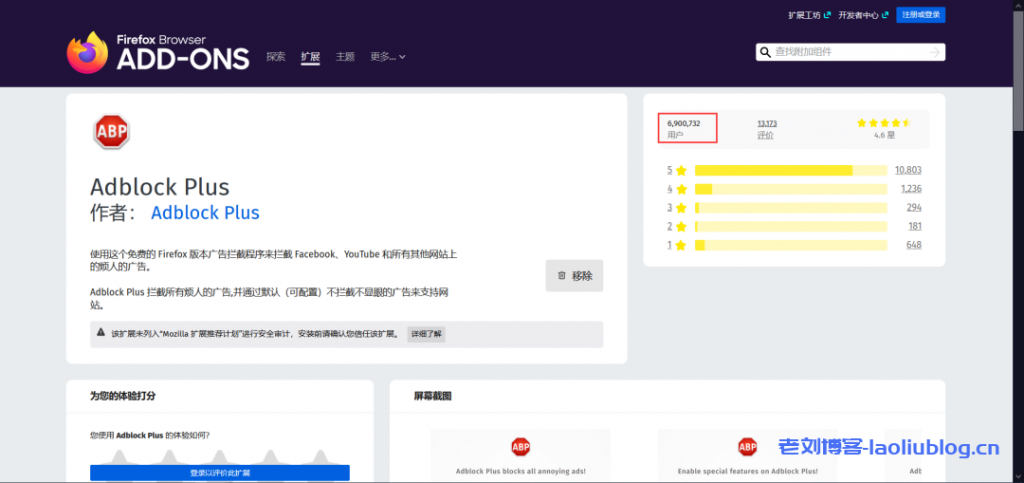
Task: Open the 648 one-star reviews count
Action: click(x=914, y=245)
